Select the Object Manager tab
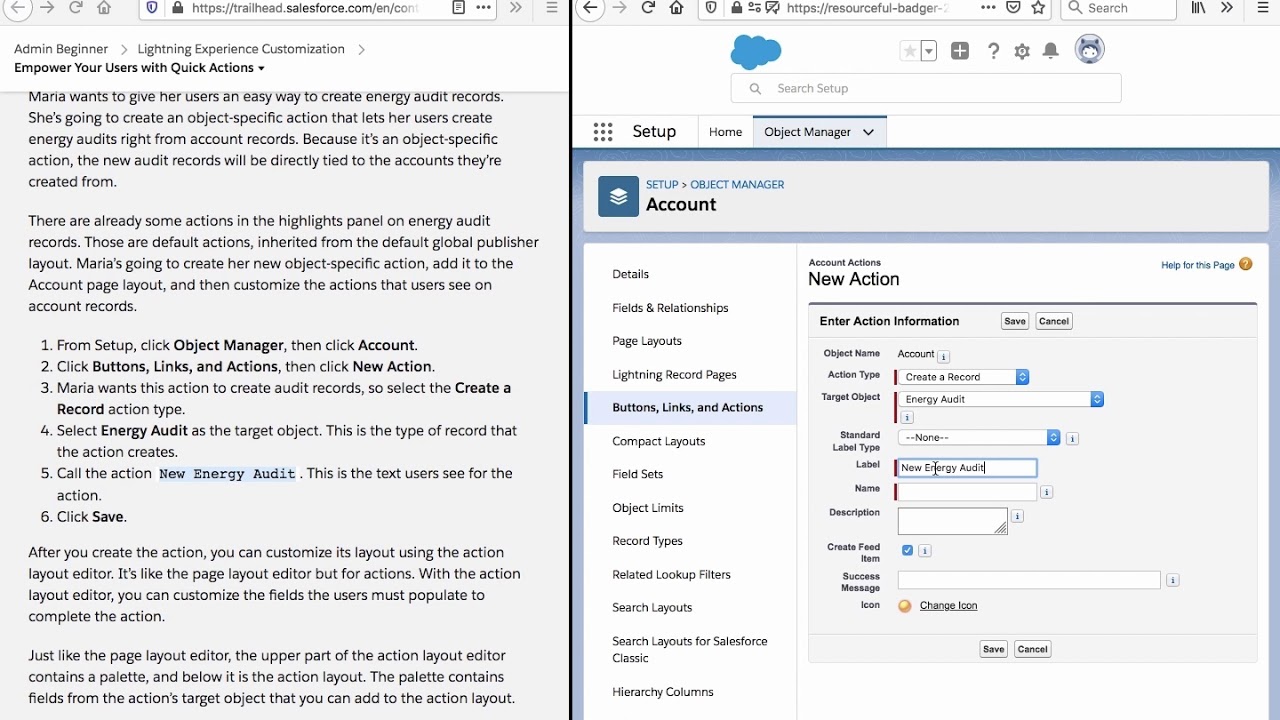Image resolution: width=1280 pixels, height=720 pixels. (807, 132)
